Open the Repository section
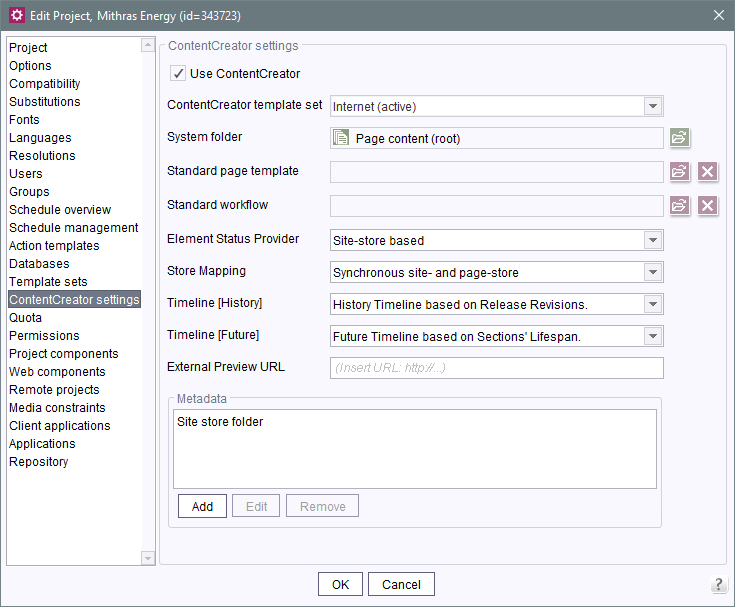This screenshot has height=607, width=735. 38,462
